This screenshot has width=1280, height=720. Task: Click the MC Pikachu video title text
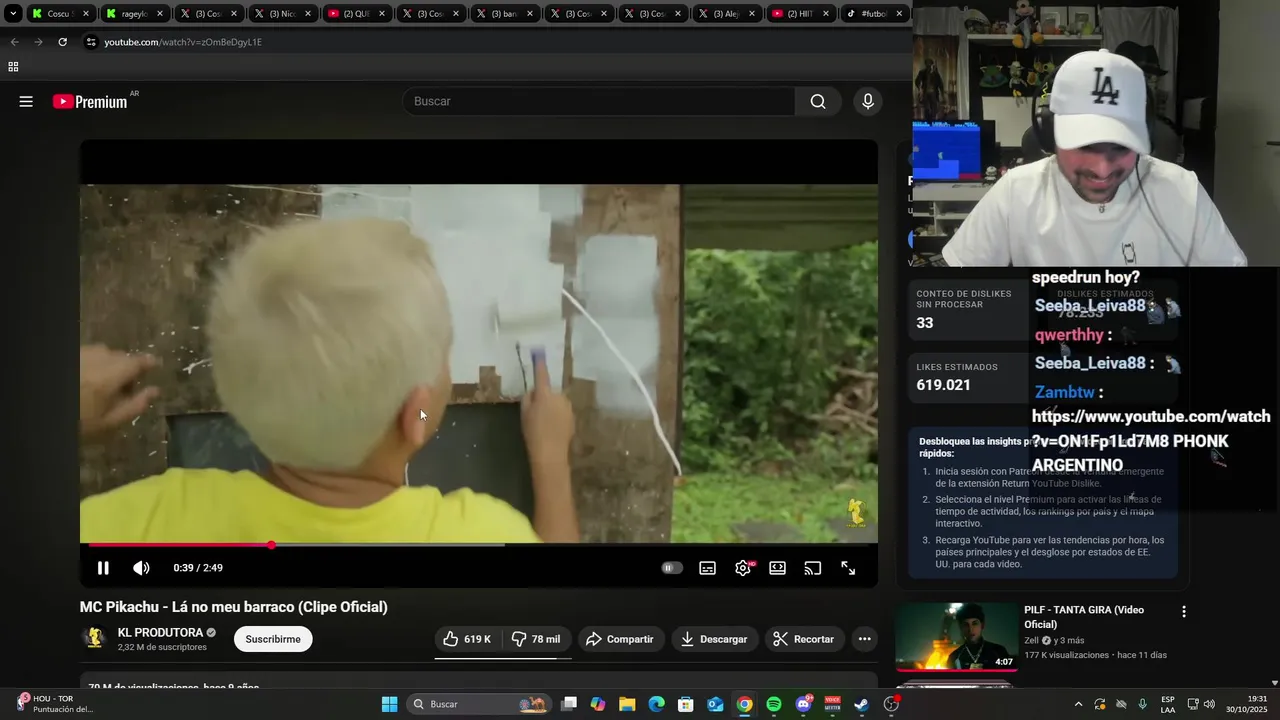click(234, 607)
